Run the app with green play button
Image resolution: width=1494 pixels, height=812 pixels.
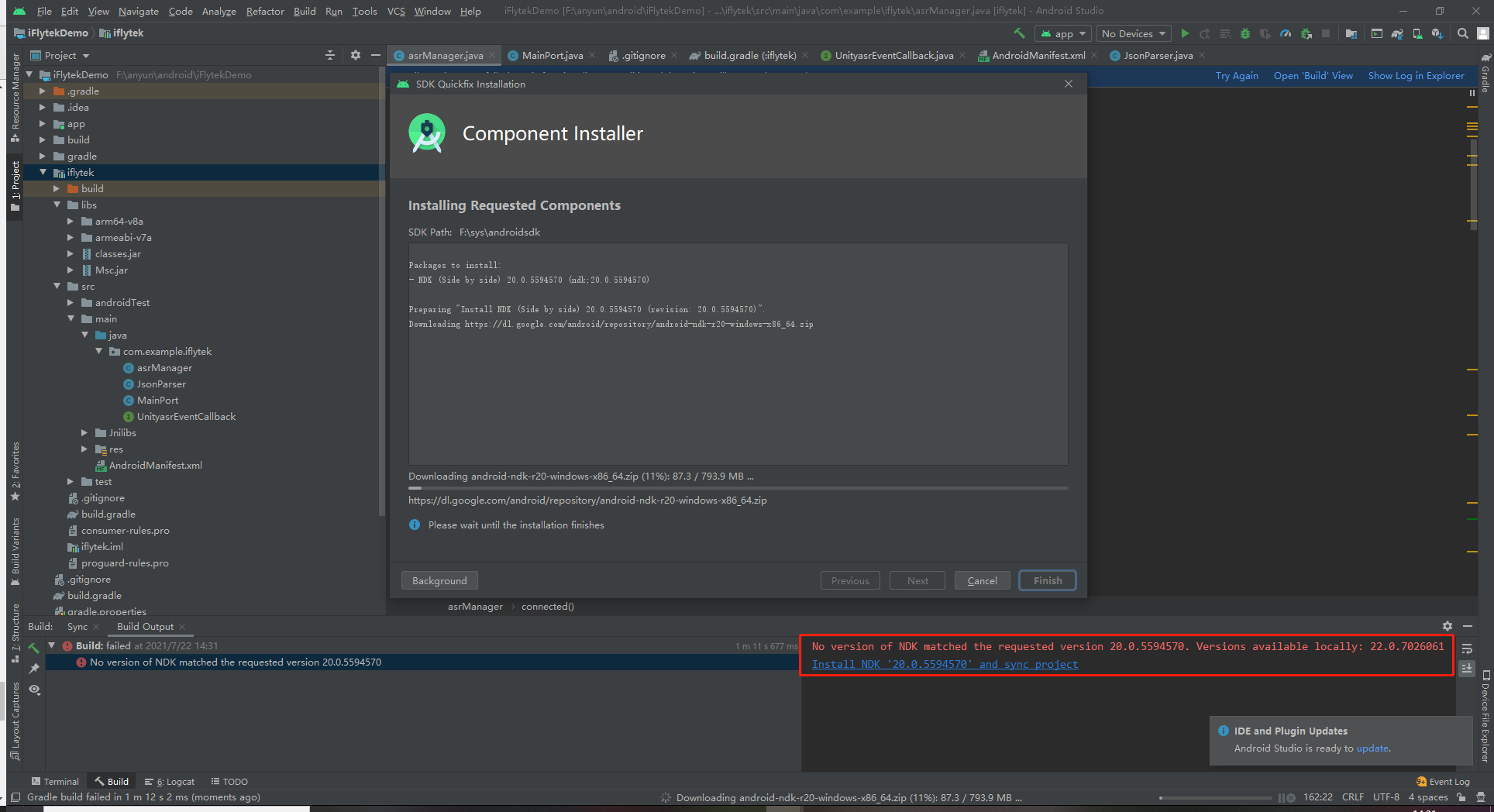[x=1185, y=33]
